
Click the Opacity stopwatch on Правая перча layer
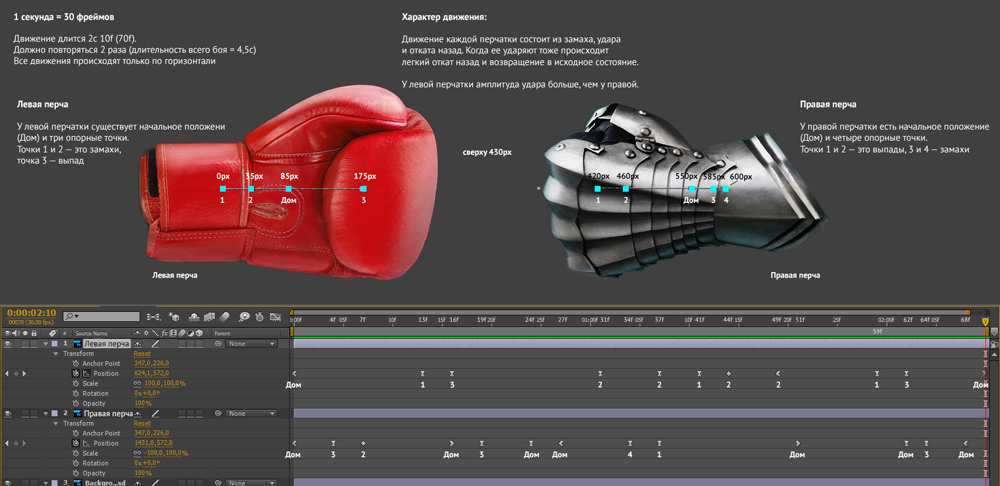(x=76, y=473)
